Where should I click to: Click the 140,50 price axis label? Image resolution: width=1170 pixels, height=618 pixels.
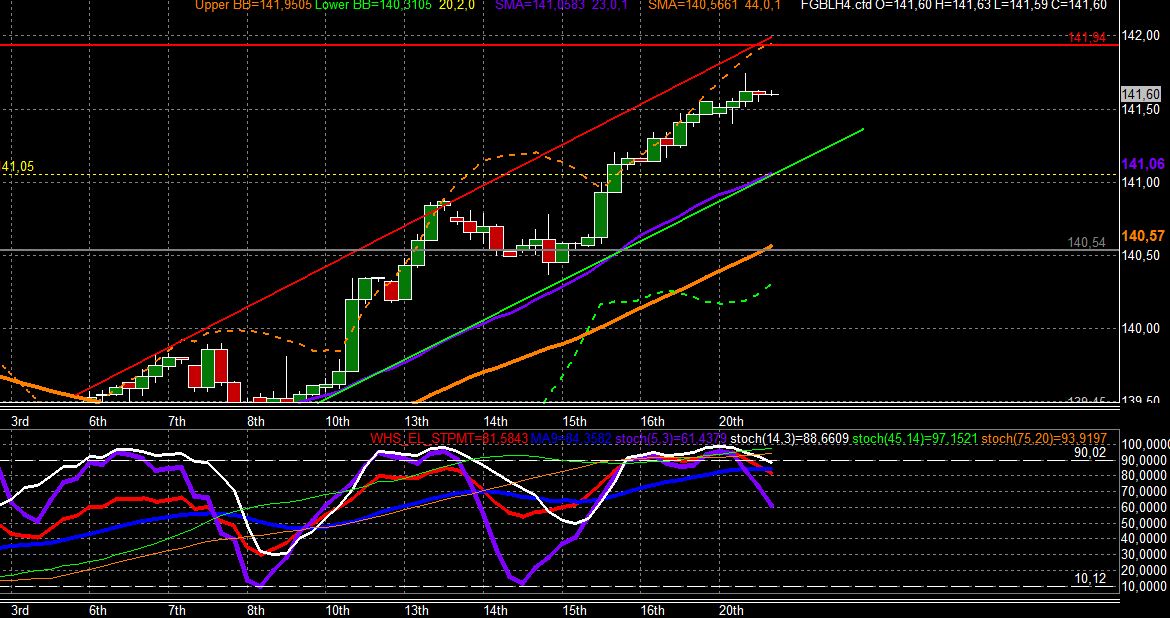[1141, 255]
